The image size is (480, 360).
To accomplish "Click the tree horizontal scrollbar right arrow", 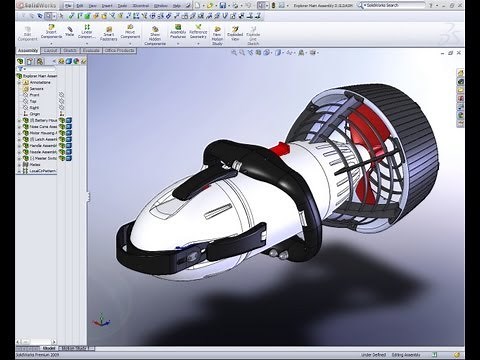I will point(54,342).
